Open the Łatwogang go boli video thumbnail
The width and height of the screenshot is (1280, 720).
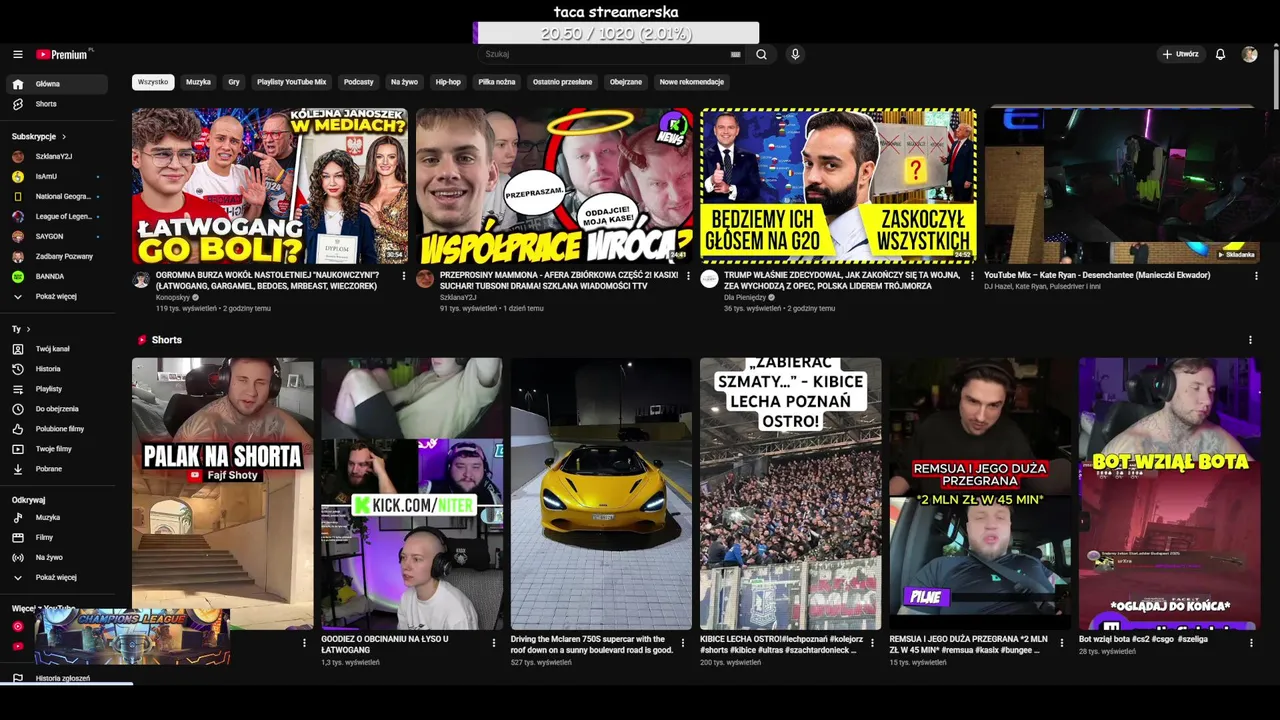(x=270, y=186)
